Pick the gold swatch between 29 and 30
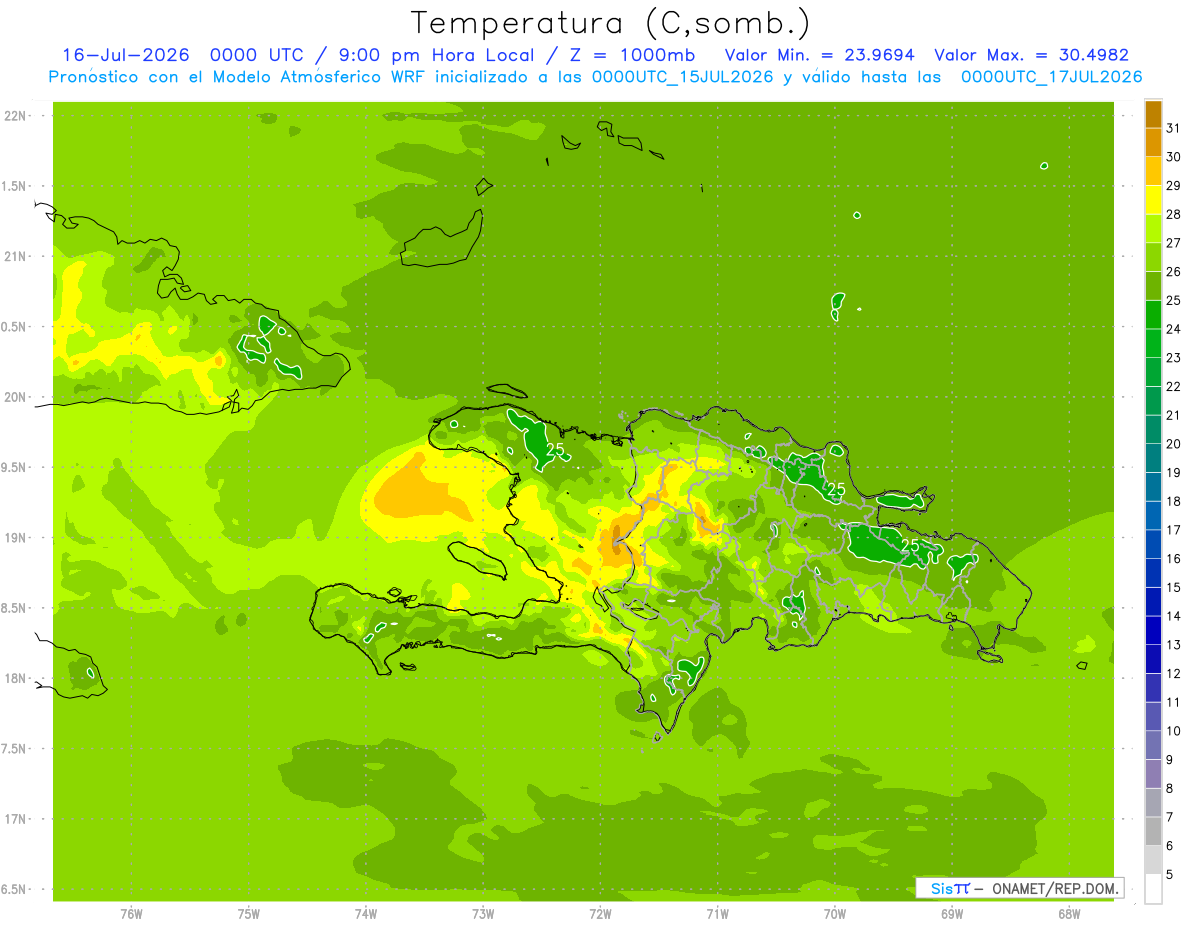This screenshot has width=1200, height=927. click(x=1153, y=172)
